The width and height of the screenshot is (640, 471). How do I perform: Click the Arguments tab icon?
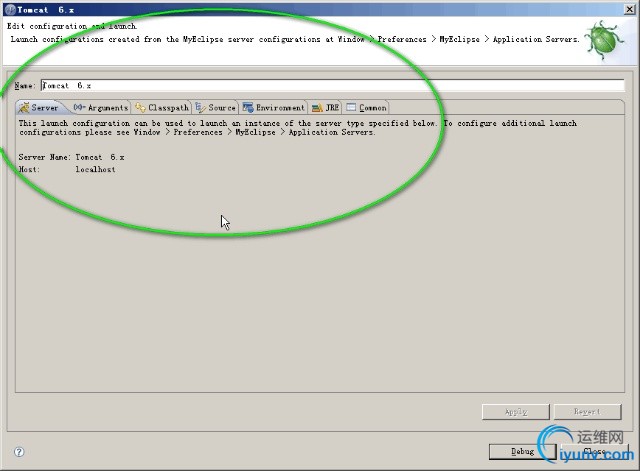(x=79, y=107)
